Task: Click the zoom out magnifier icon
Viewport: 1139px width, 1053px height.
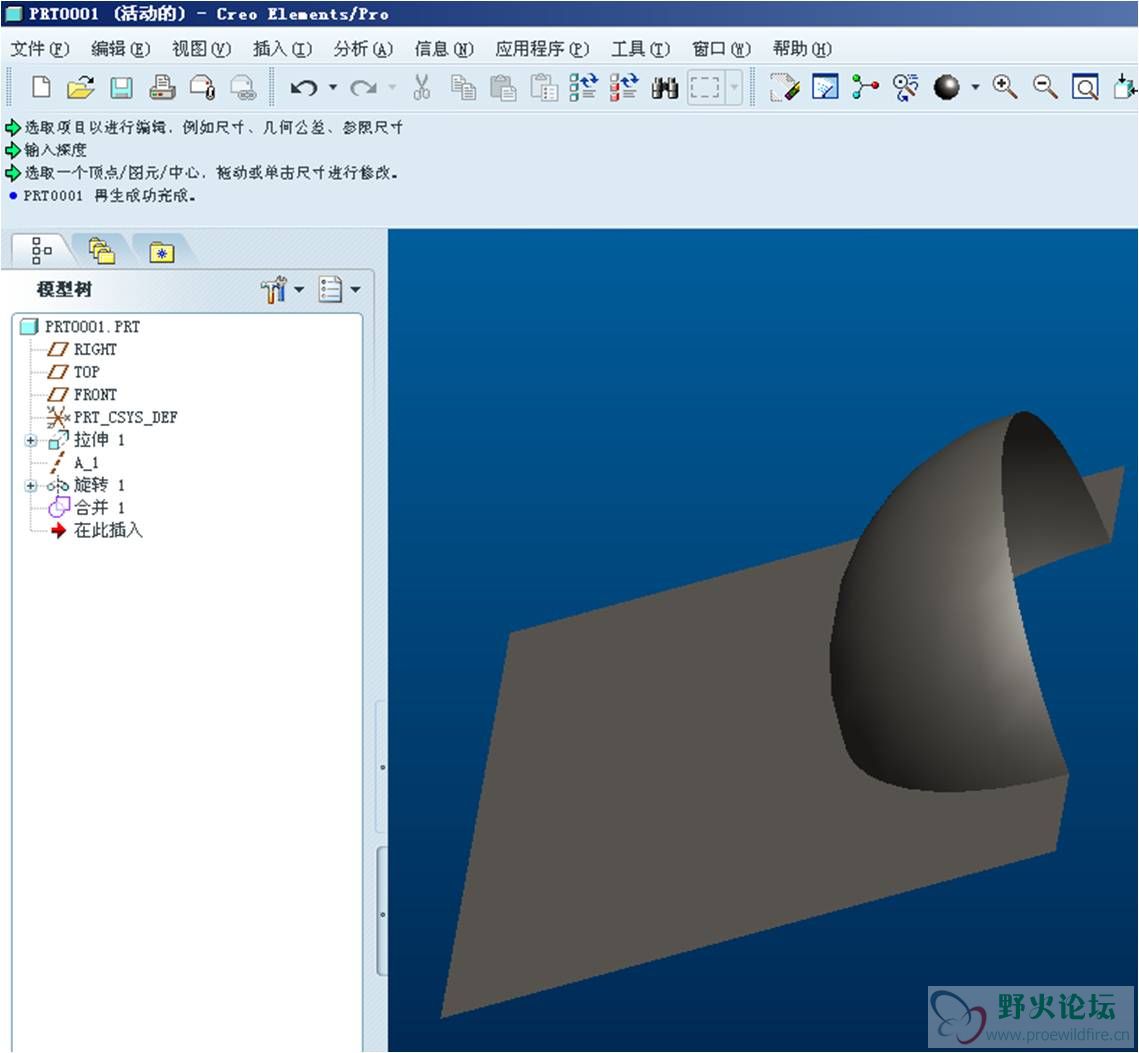Action: [x=1045, y=88]
